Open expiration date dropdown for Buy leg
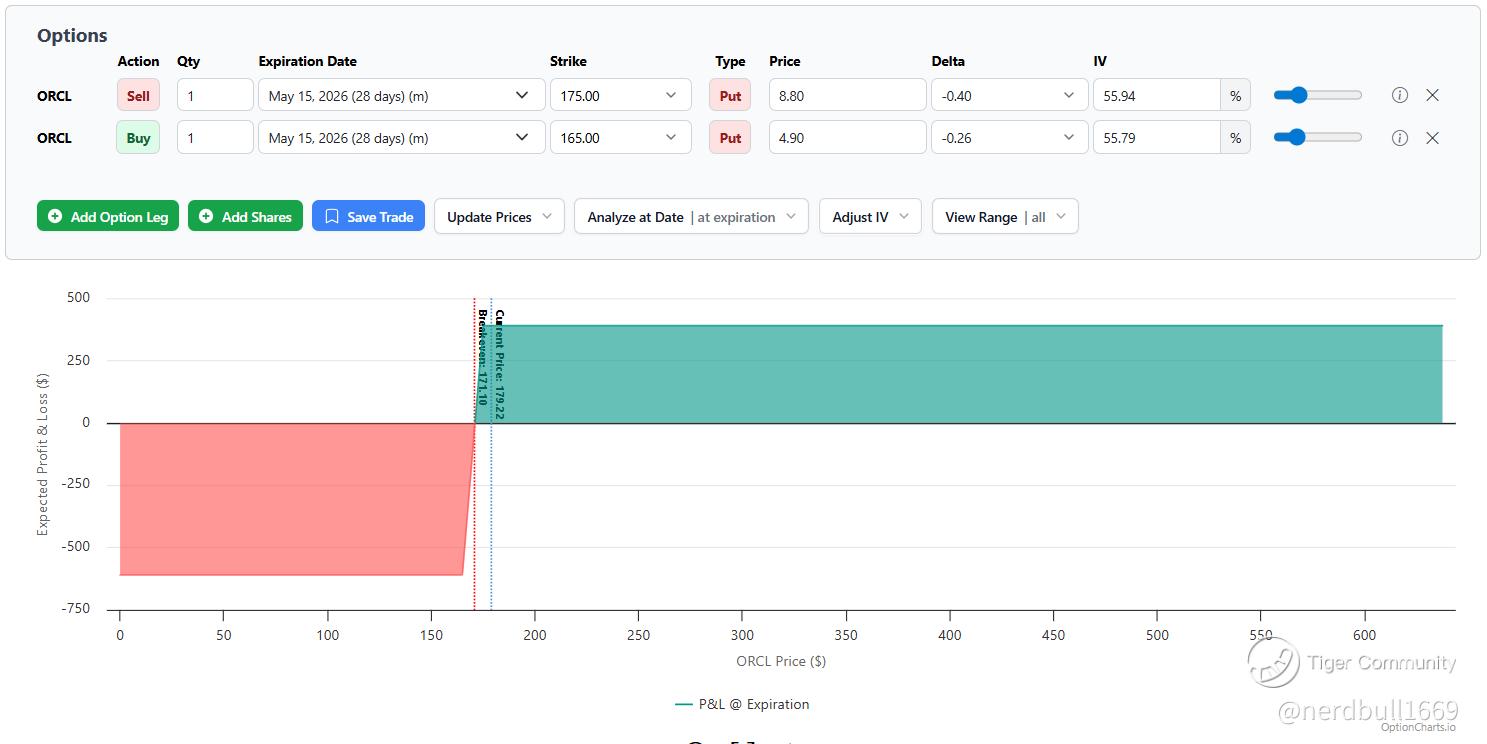This screenshot has height=744, width=1487. coord(402,138)
